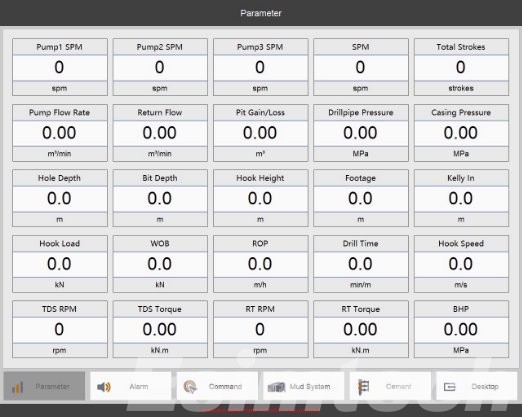Select the Pump1 SPM value field

[60, 68]
